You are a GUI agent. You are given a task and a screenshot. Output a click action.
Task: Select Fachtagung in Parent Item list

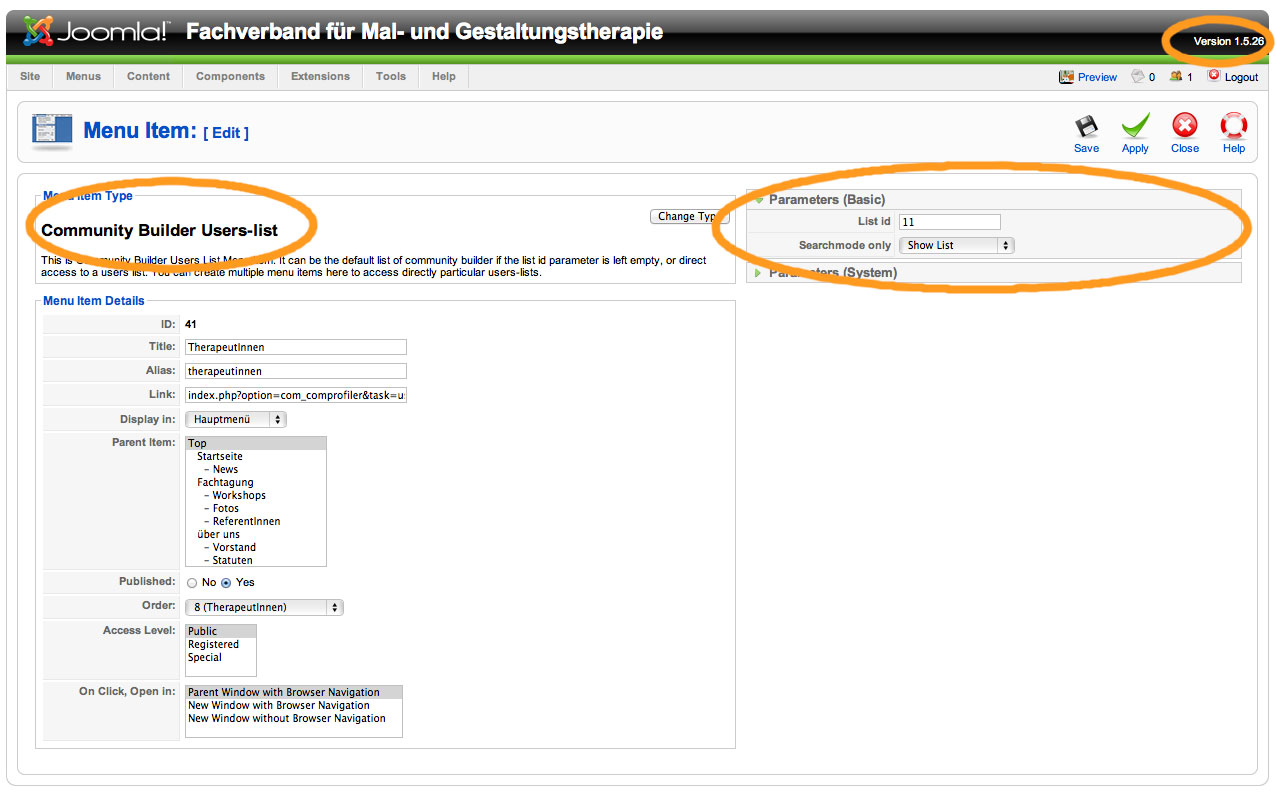tap(225, 482)
